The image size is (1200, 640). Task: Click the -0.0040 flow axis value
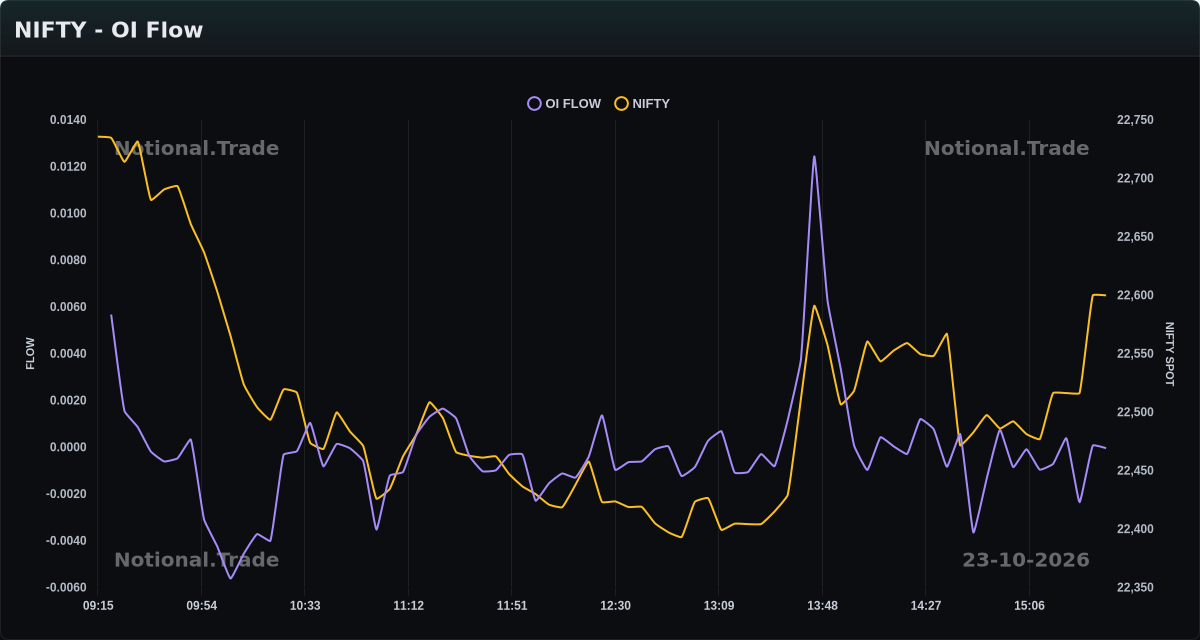[x=66, y=541]
